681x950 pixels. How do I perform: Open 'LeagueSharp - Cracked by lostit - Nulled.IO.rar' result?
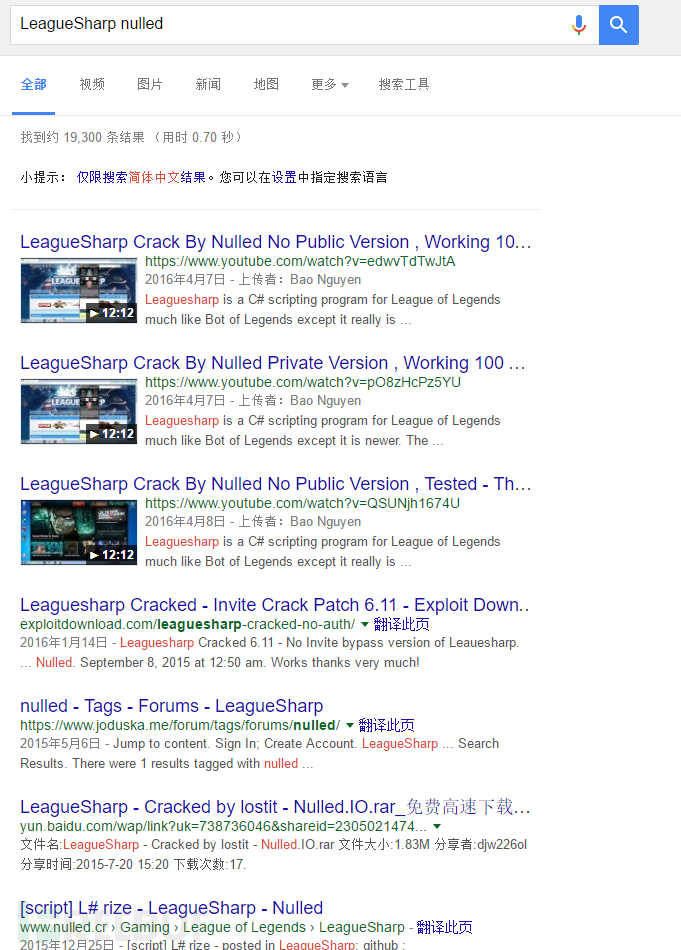275,807
